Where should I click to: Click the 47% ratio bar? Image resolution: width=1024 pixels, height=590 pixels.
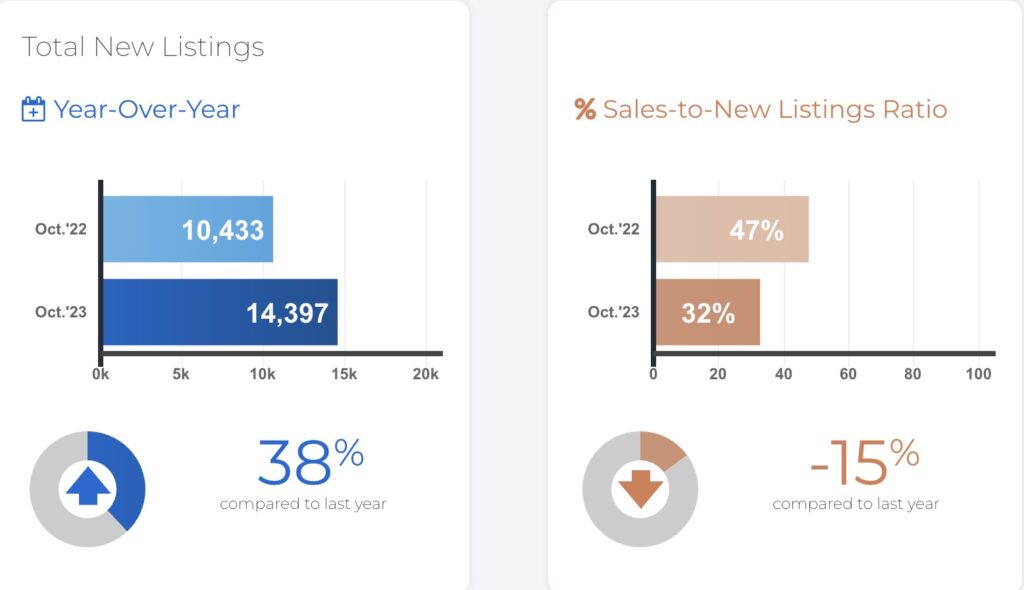click(x=731, y=230)
